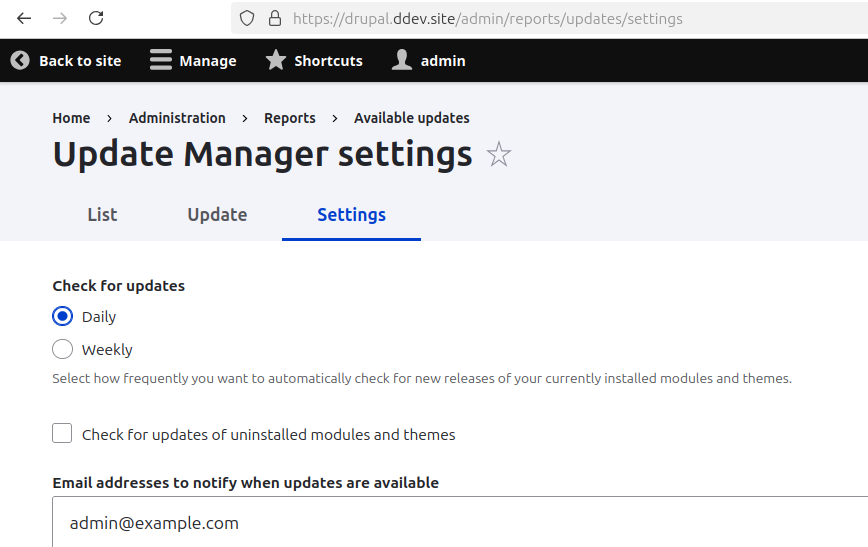Screen dimensions: 868x547
Task: Go to Home breadcrumb link
Action: click(71, 118)
